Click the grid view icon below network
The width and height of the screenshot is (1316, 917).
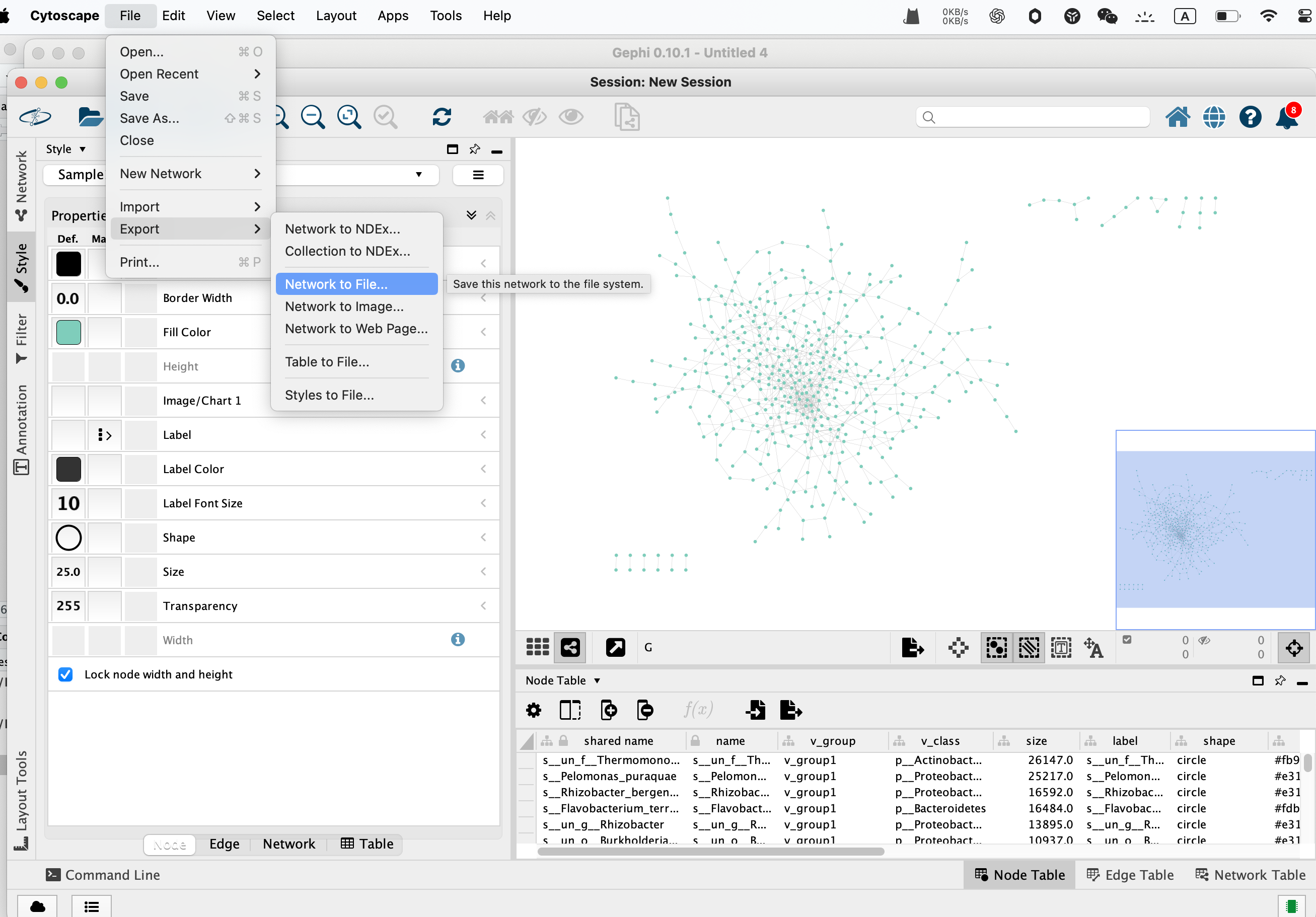point(538,647)
